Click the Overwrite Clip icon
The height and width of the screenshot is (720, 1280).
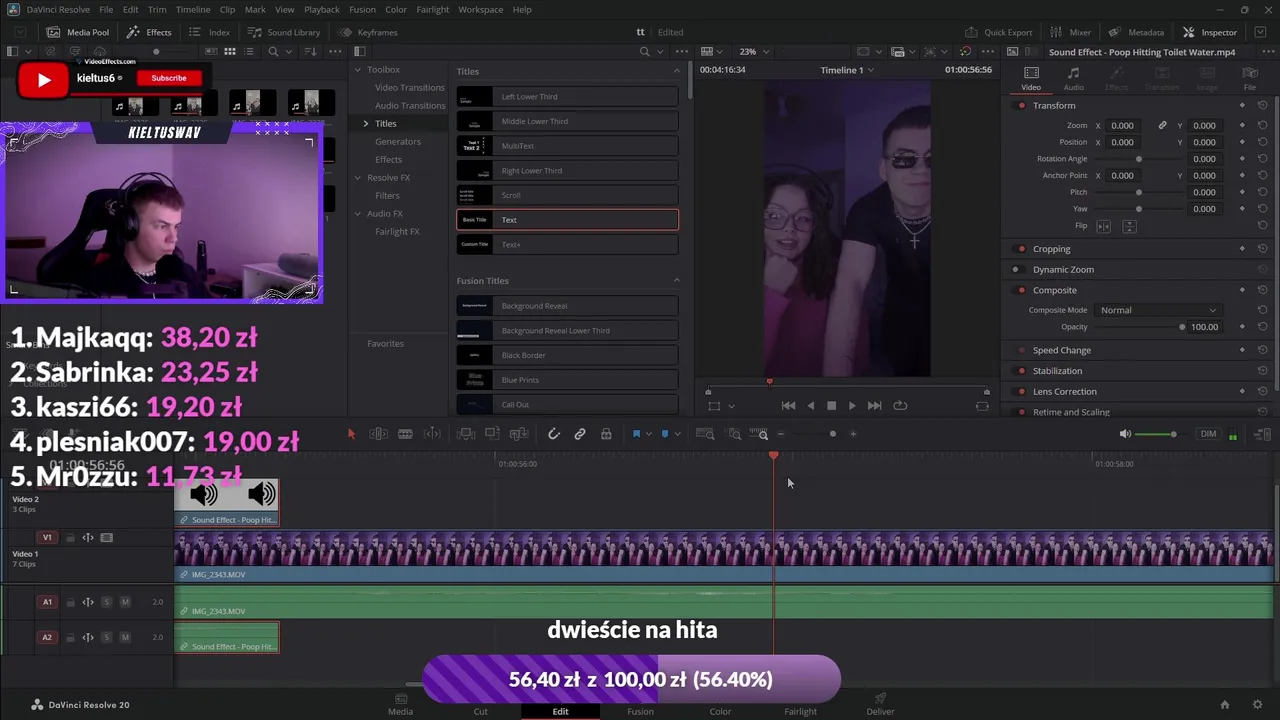[x=492, y=434]
